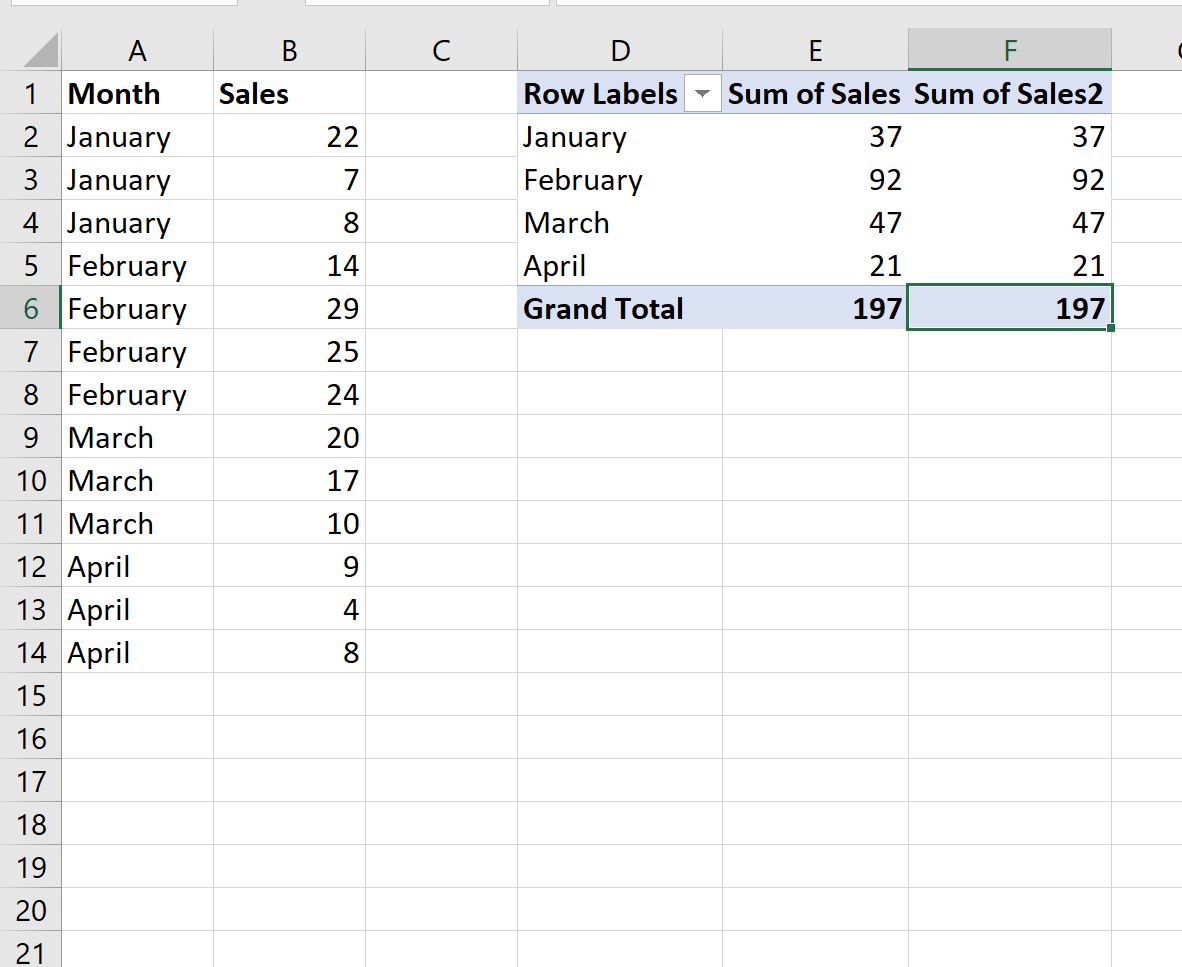Image resolution: width=1182 pixels, height=967 pixels.
Task: Click the Sum of Sales header cell
Action: click(813, 93)
